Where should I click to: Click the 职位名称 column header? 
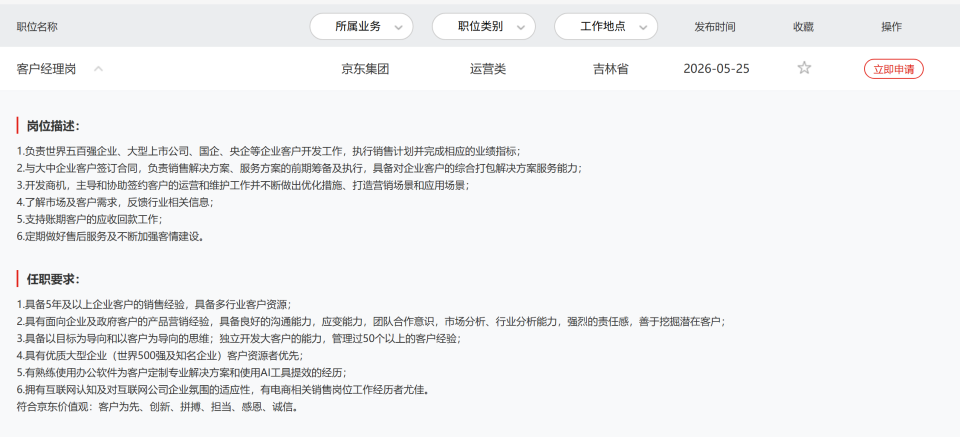click(x=37, y=27)
